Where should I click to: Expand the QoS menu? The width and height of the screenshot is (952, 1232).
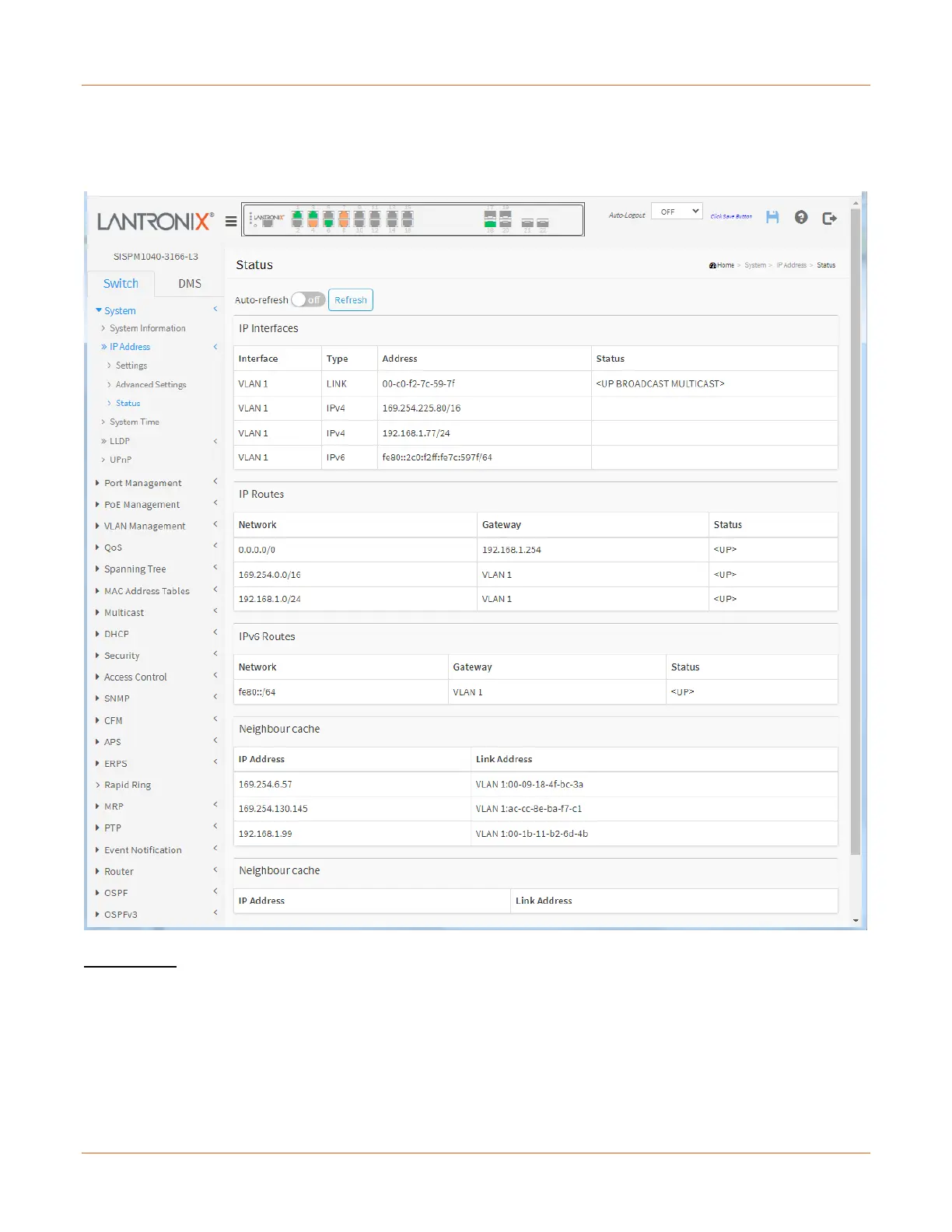click(113, 548)
